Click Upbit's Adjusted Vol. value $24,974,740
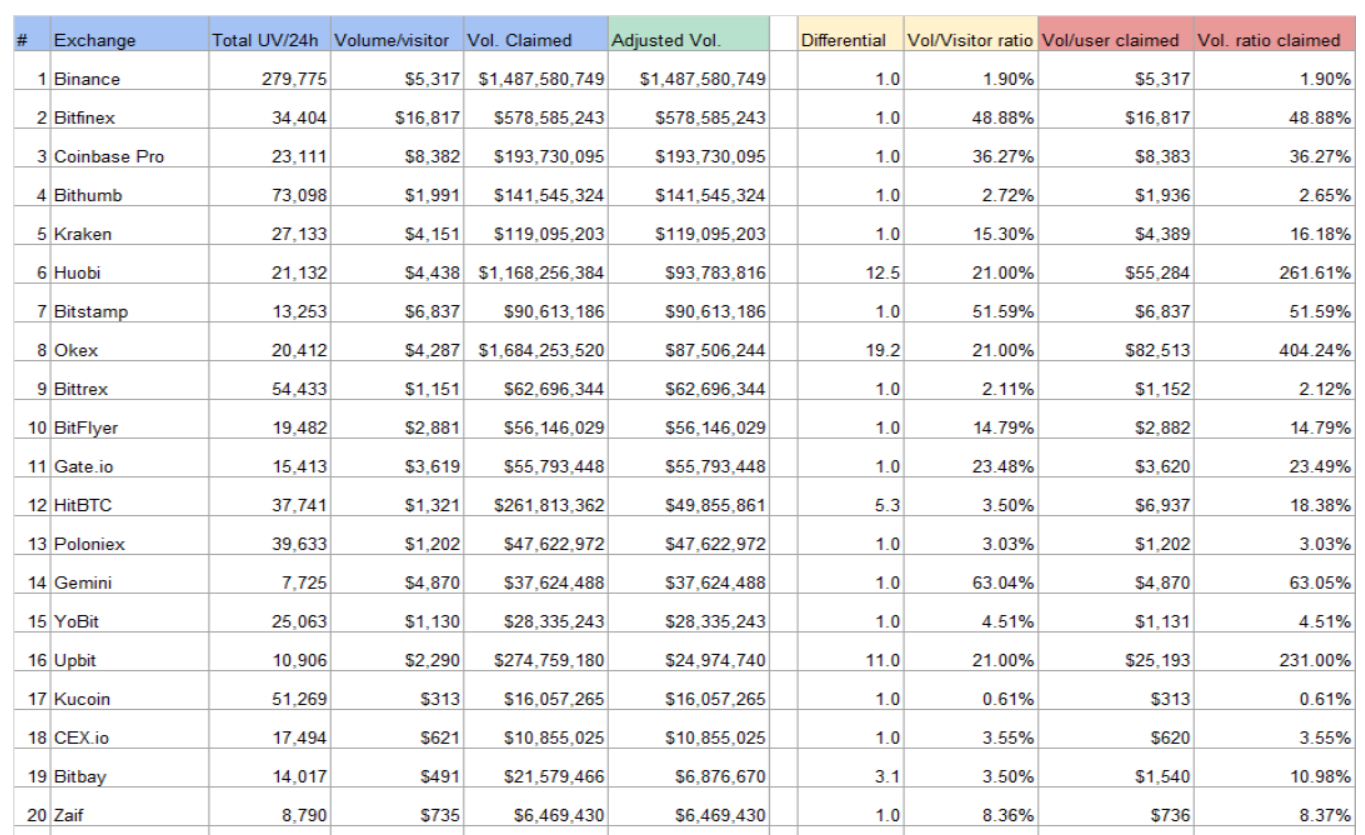Image resolution: width=1365 pixels, height=835 pixels. click(689, 661)
